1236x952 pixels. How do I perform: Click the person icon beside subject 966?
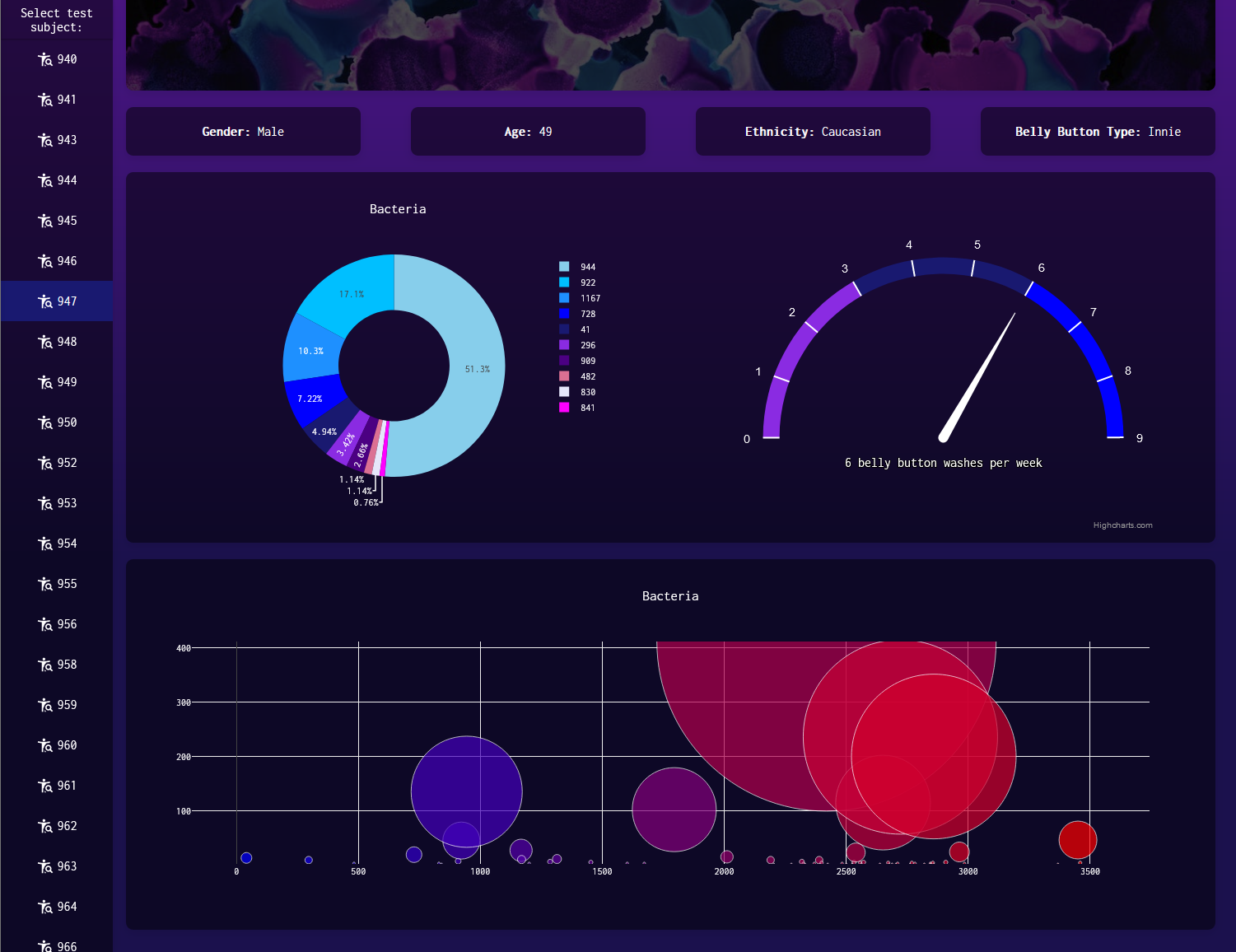[x=45, y=945]
